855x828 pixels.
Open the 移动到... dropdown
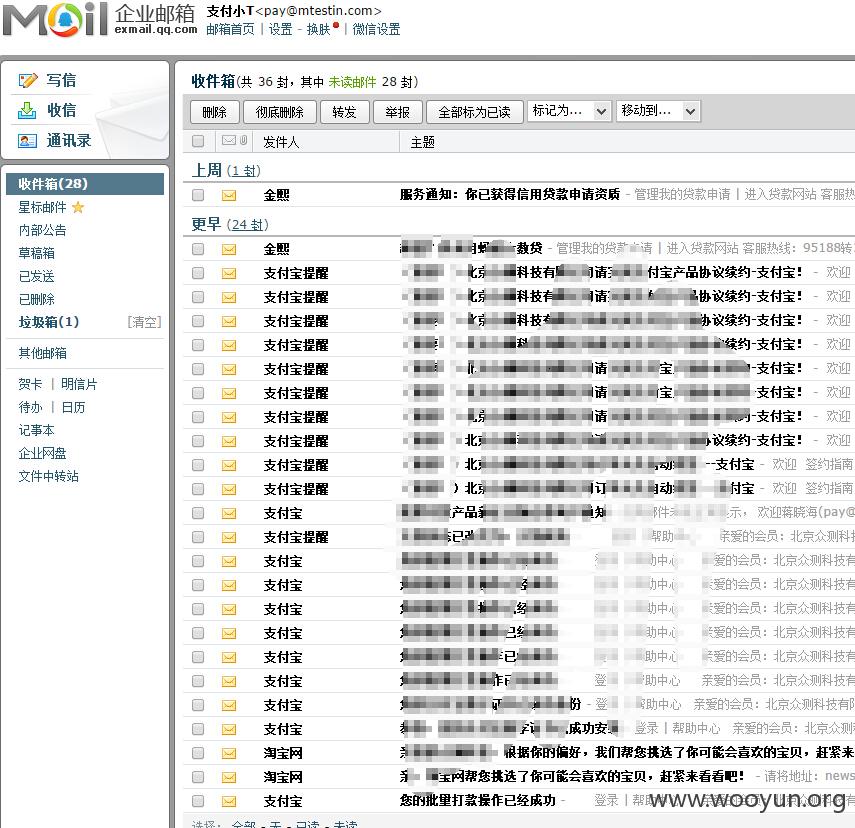pyautogui.click(x=658, y=111)
